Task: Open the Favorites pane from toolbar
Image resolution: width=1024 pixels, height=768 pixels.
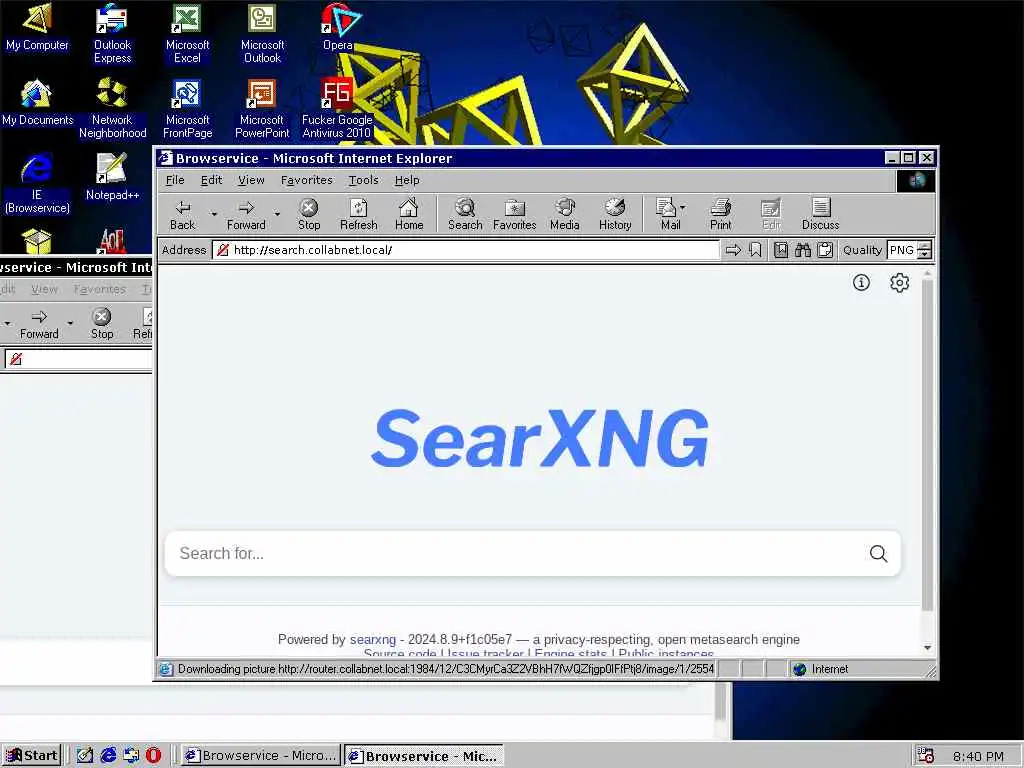Action: [x=515, y=215]
